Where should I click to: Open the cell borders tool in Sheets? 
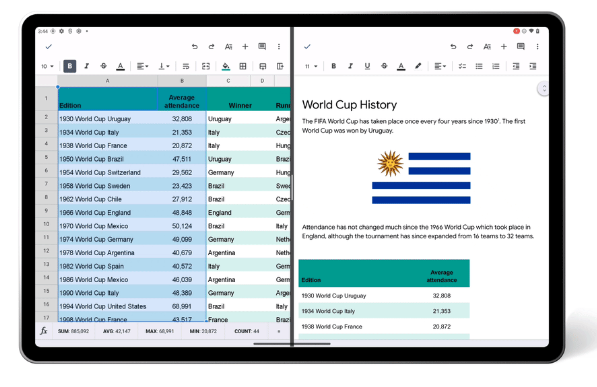[243, 66]
